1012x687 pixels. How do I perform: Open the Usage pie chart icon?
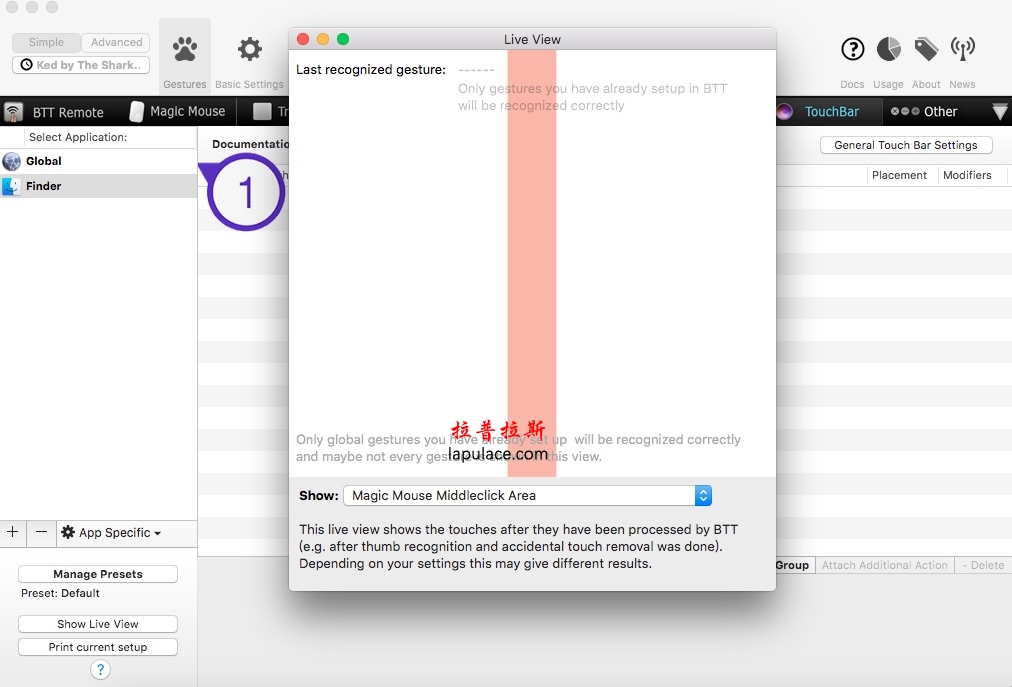(889, 49)
